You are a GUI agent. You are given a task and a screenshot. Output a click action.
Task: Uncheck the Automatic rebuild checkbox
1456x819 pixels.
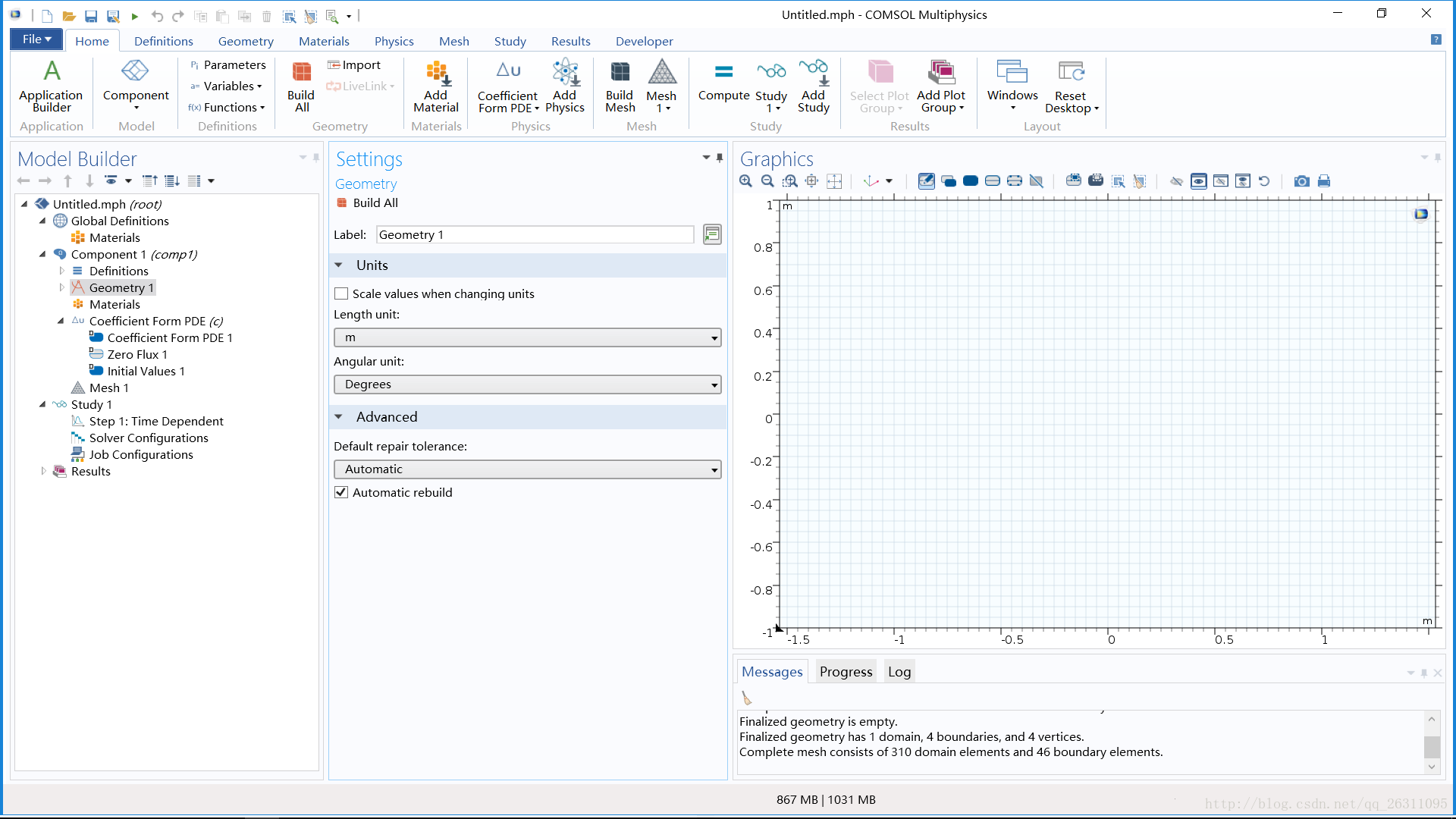coord(341,492)
